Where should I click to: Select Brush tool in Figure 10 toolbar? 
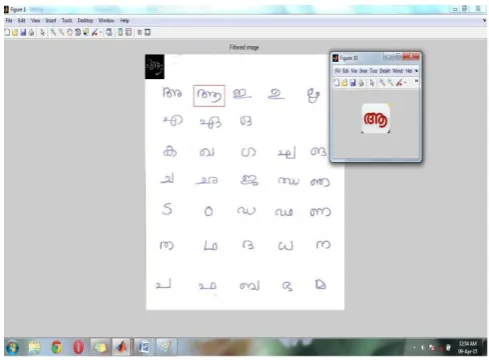coord(399,83)
